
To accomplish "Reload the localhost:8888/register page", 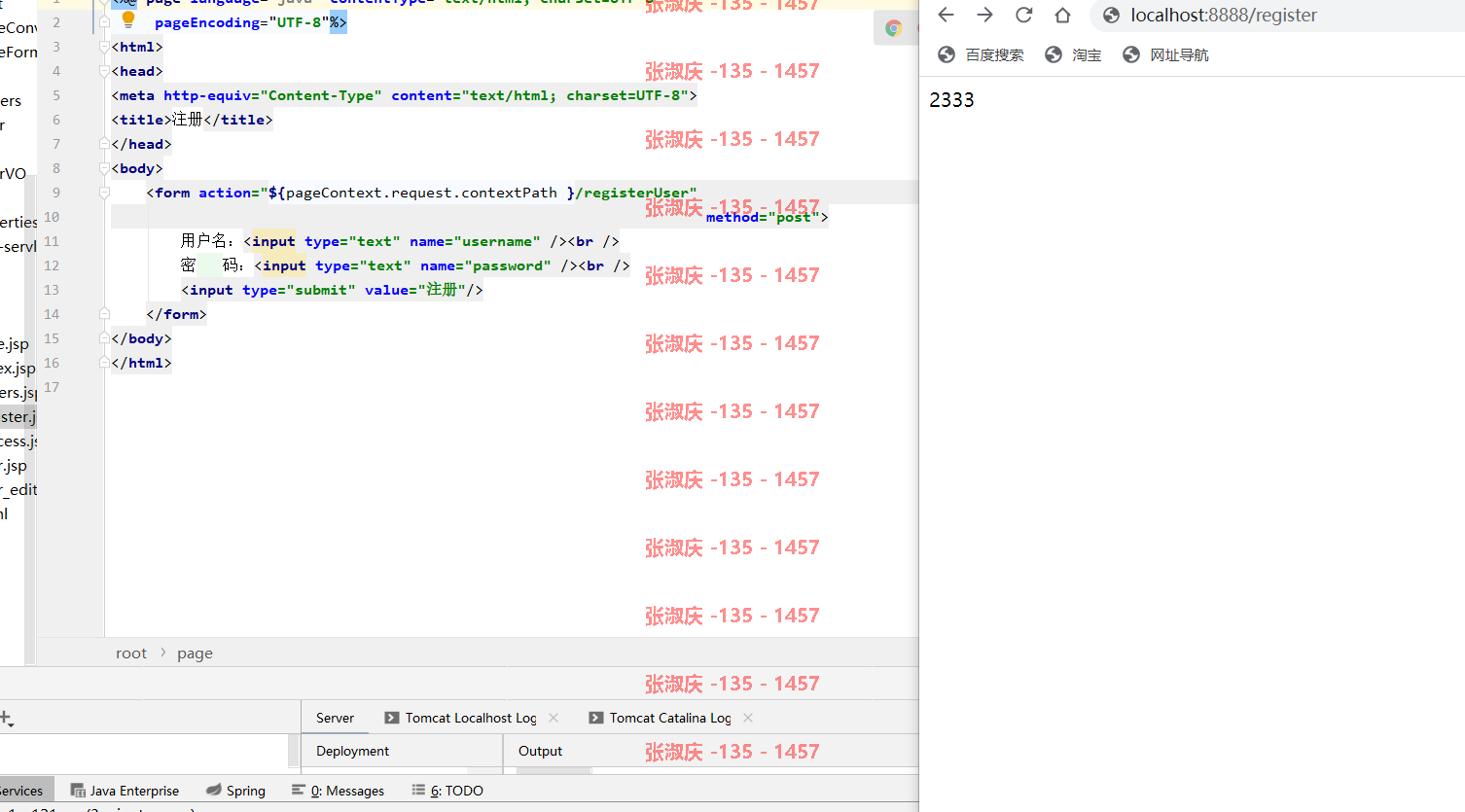I will 1023,15.
